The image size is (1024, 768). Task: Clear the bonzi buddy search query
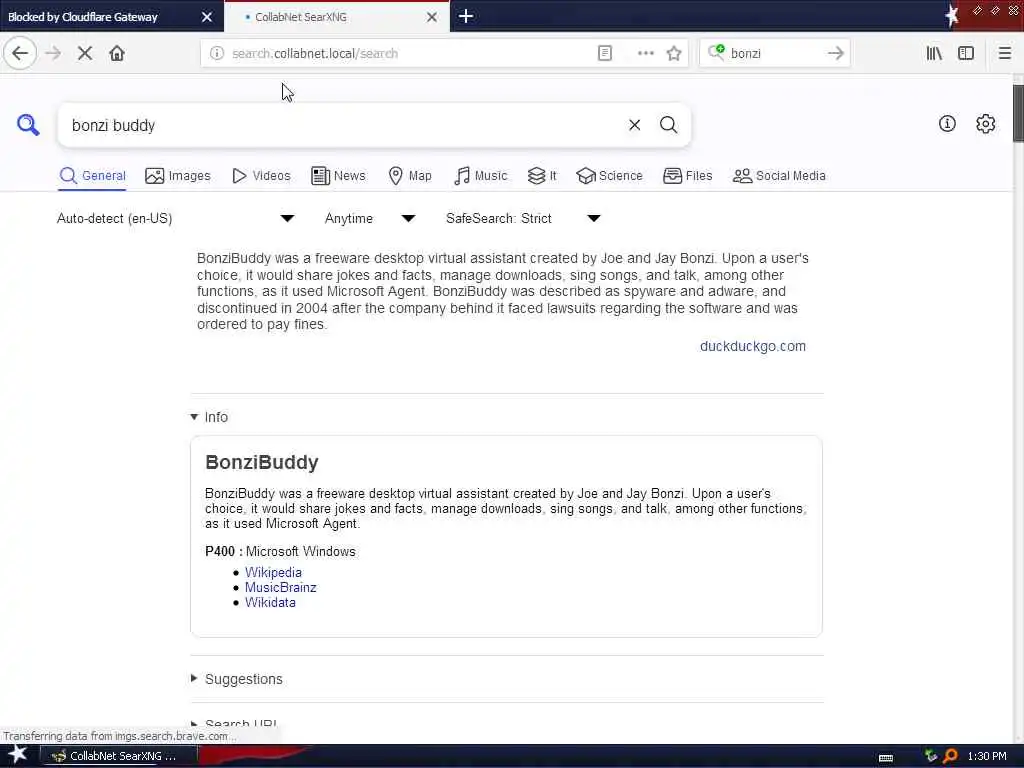(x=634, y=125)
